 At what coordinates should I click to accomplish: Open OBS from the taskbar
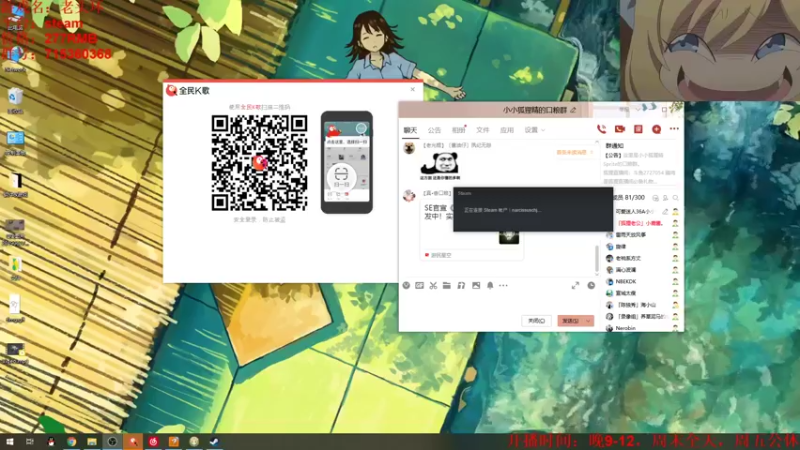pos(112,441)
